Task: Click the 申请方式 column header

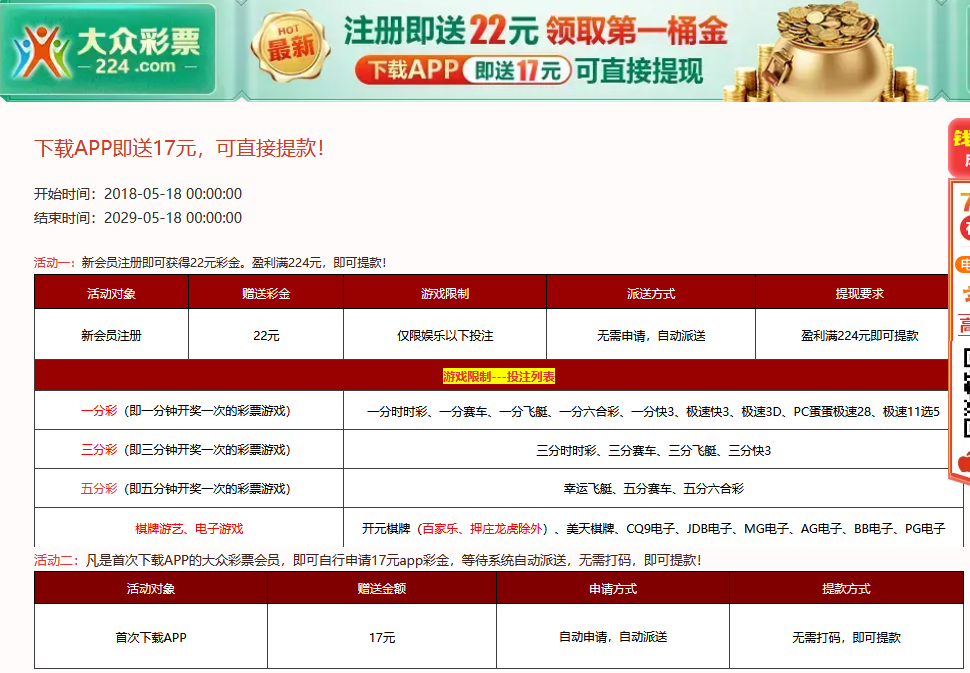Action: point(613,588)
